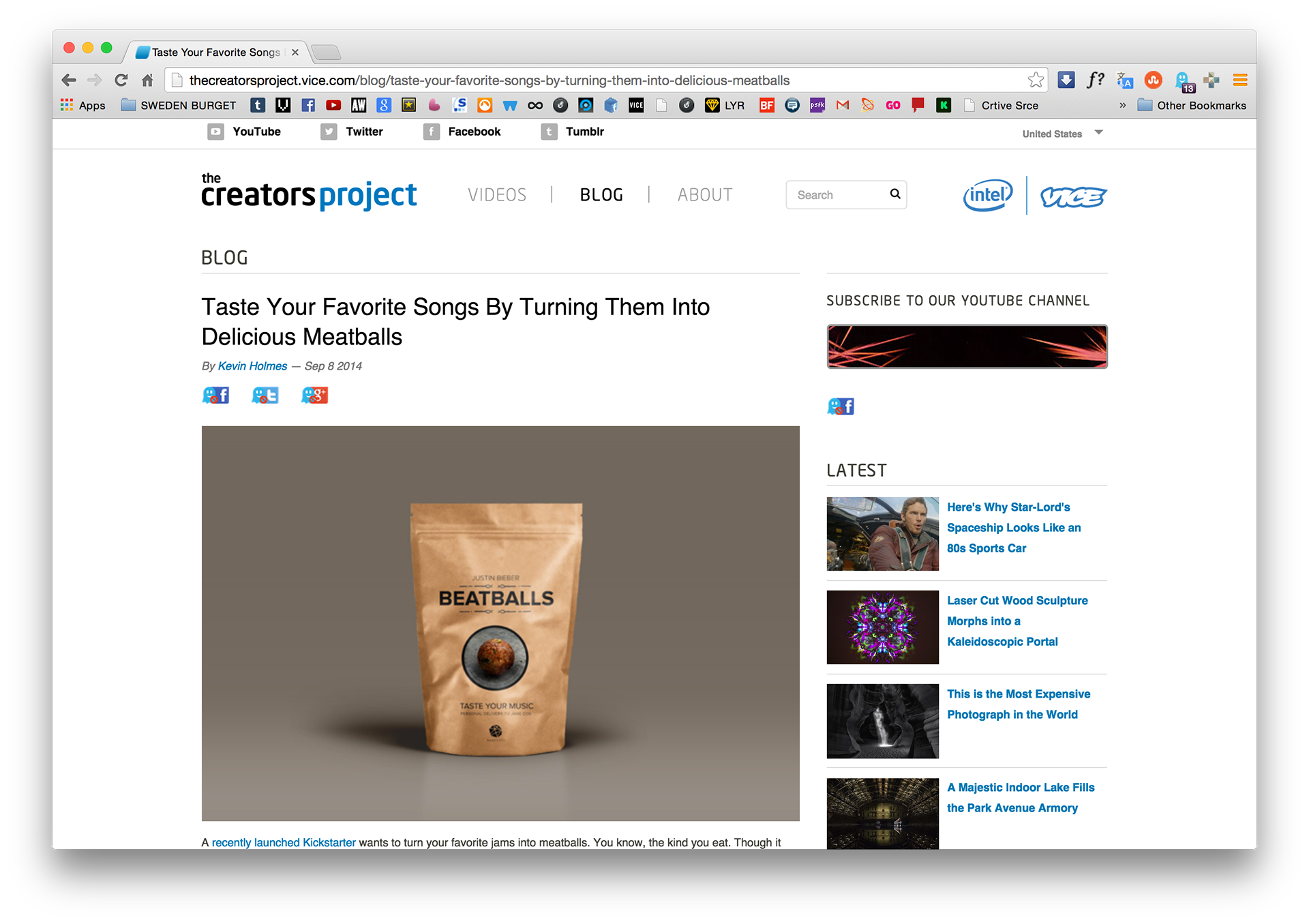This screenshot has height=924, width=1309.
Task: Open the psfk bookmark icon
Action: click(x=817, y=105)
